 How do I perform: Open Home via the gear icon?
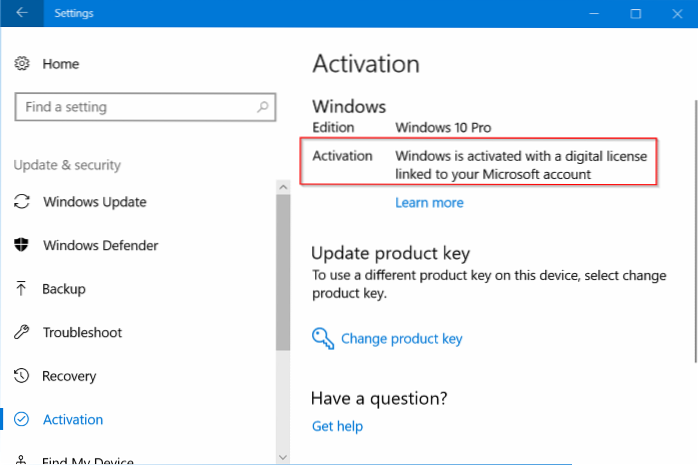coord(22,64)
